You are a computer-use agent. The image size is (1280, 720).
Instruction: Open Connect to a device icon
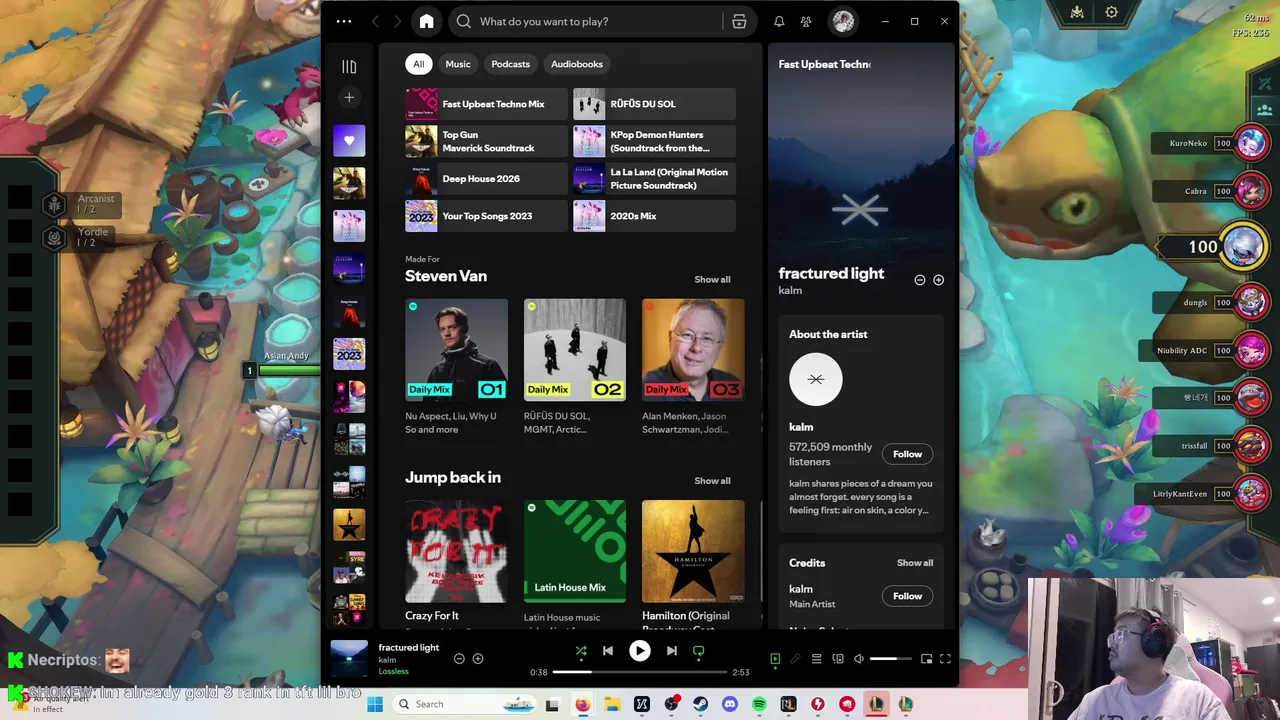click(838, 659)
